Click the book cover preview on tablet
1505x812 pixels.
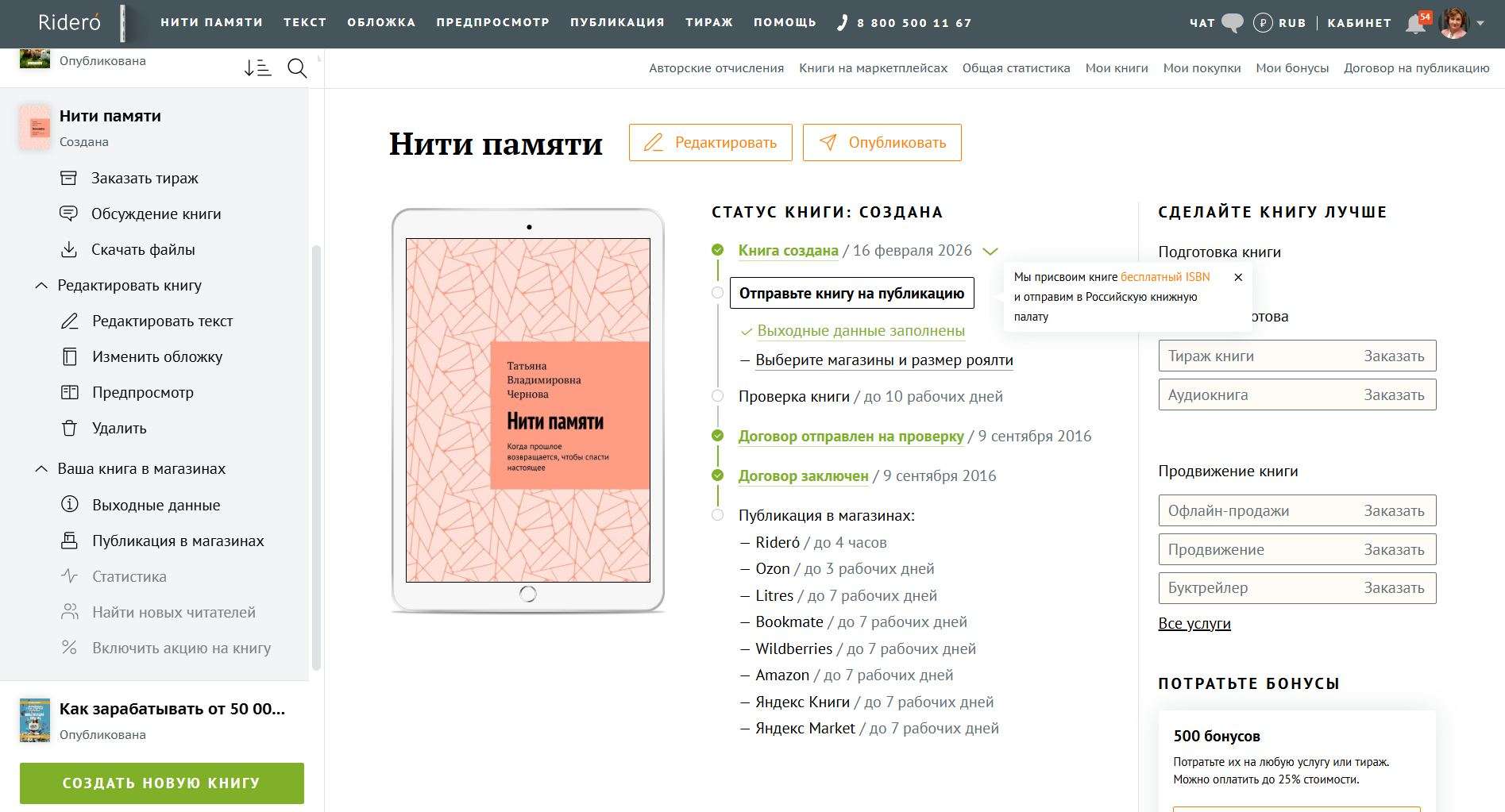pos(528,410)
